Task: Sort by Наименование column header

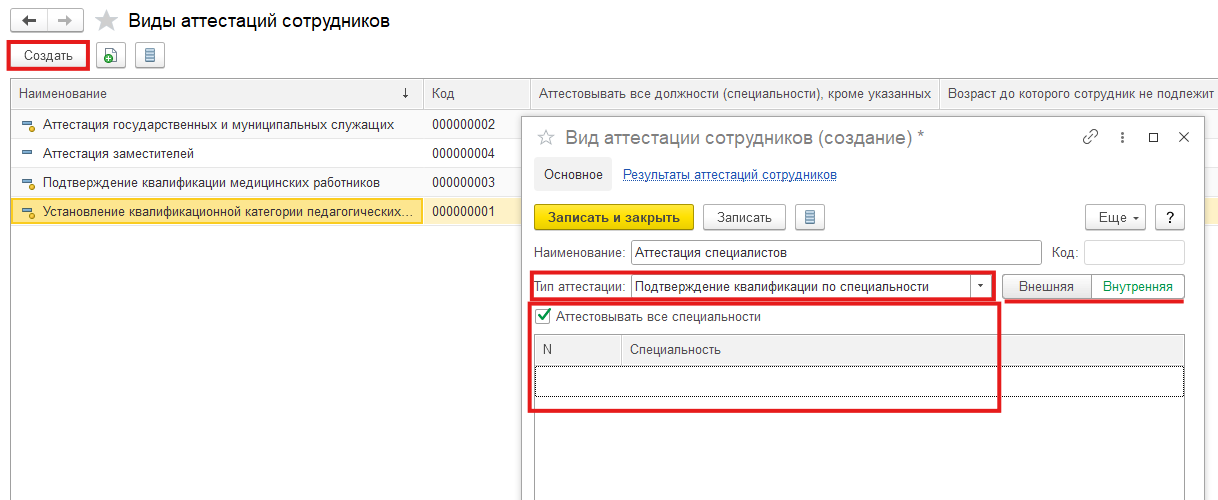Action: 216,93
